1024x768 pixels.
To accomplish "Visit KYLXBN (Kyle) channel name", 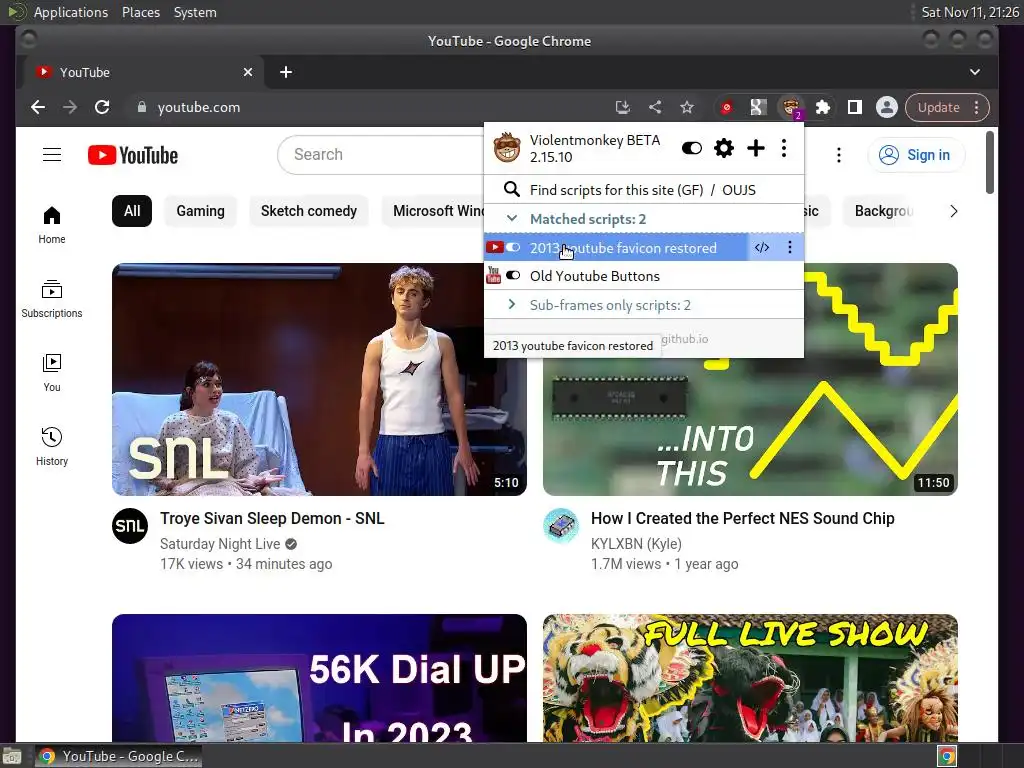I will click(x=636, y=544).
